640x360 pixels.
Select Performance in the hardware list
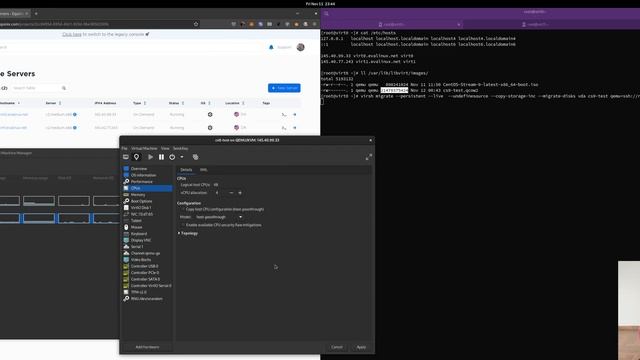tap(147, 182)
